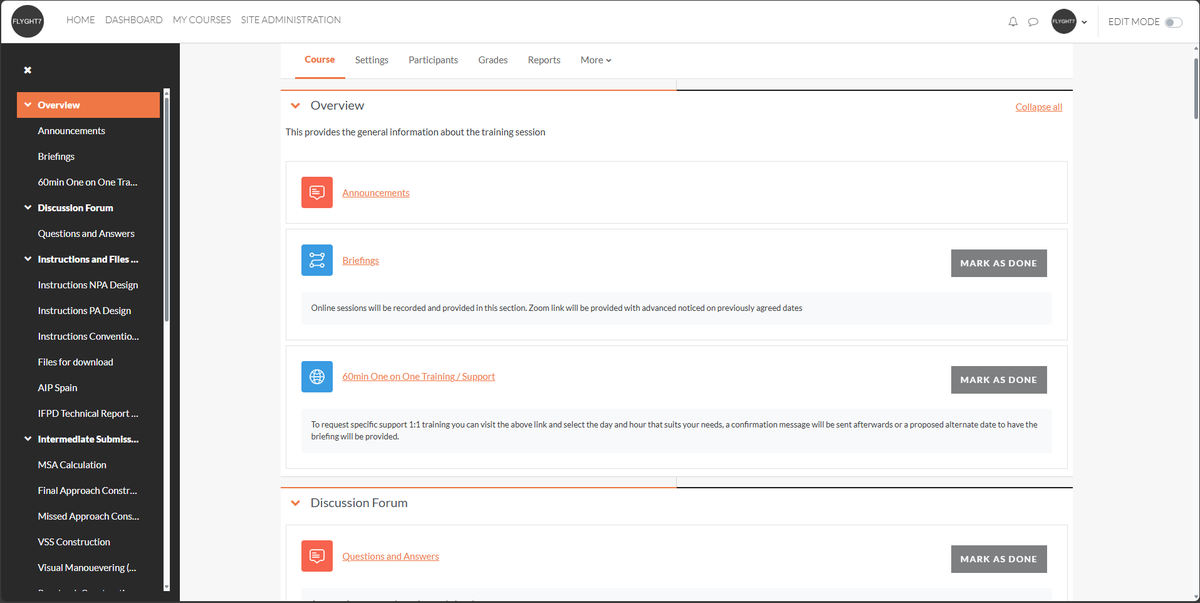
Task: Mark Questions and Answers as done
Action: (999, 559)
